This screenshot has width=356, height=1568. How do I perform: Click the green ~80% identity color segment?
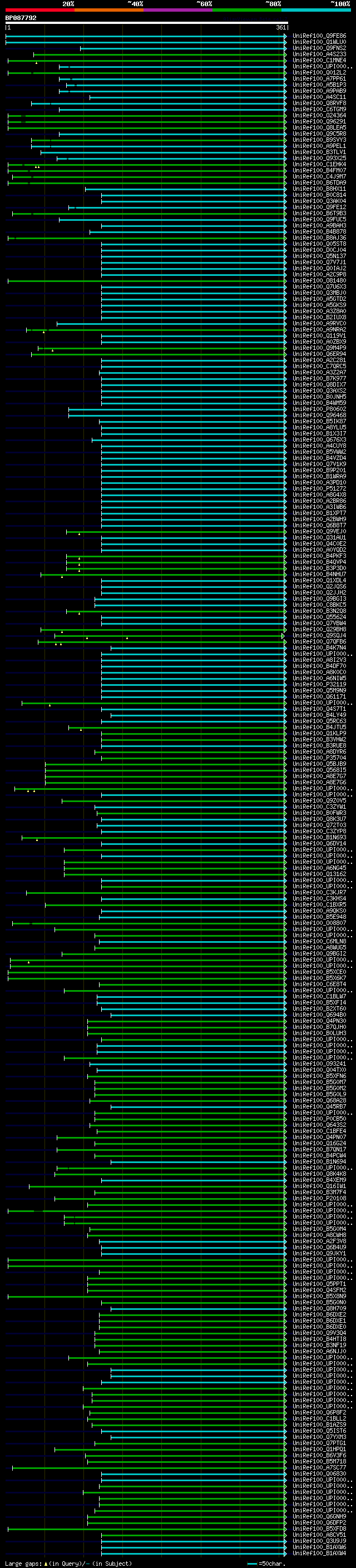(x=247, y=10)
